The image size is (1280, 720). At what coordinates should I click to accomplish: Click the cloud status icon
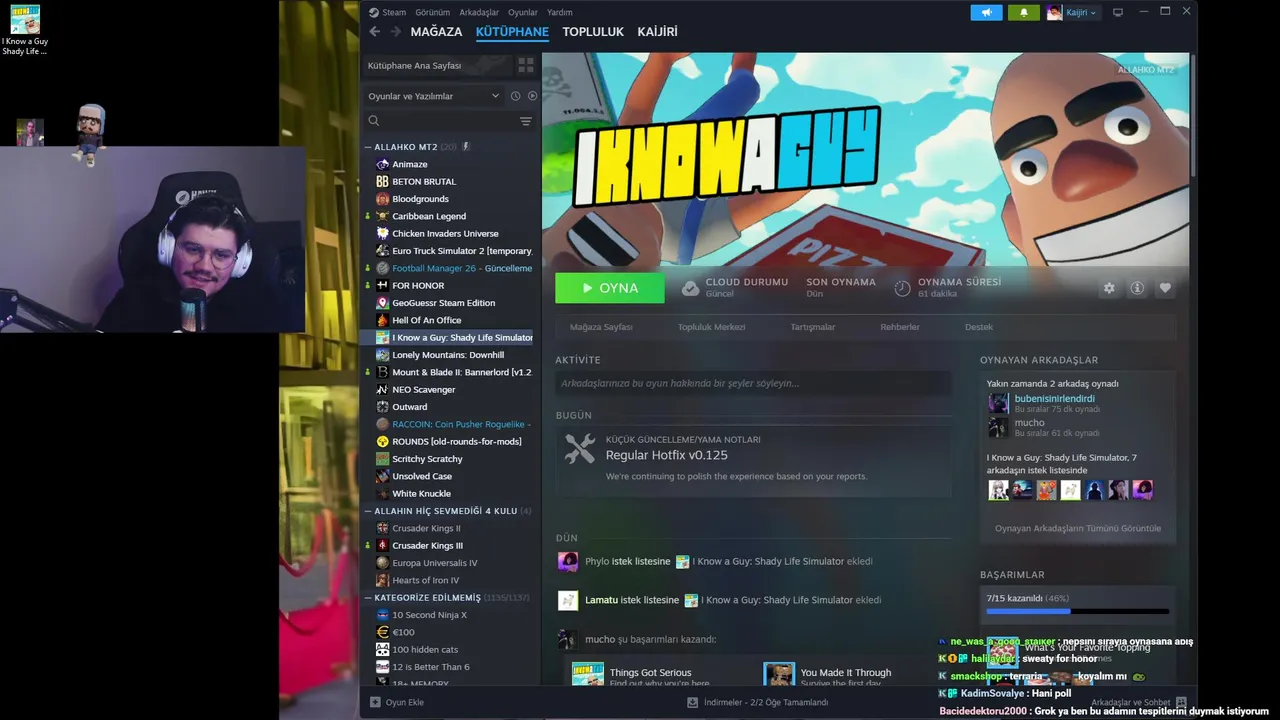coord(690,288)
